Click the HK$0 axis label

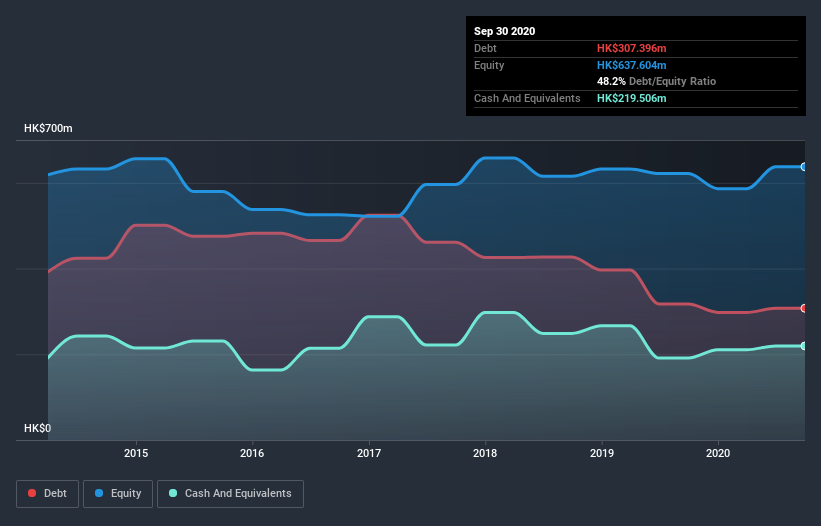click(37, 428)
